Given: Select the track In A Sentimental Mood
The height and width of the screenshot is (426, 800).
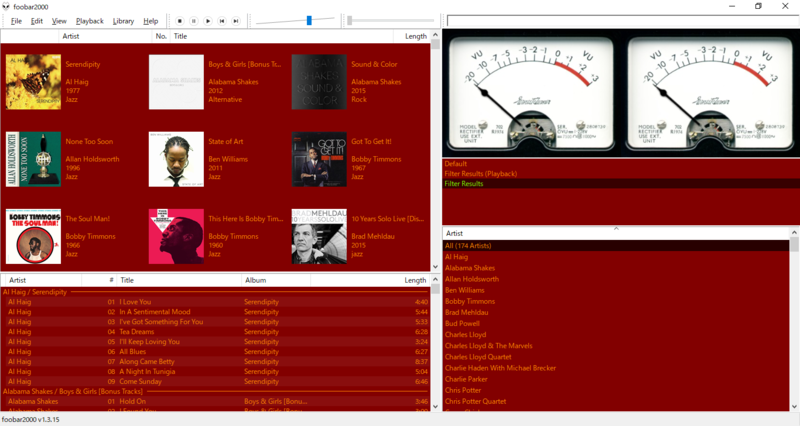Looking at the screenshot, I should click(215, 312).
